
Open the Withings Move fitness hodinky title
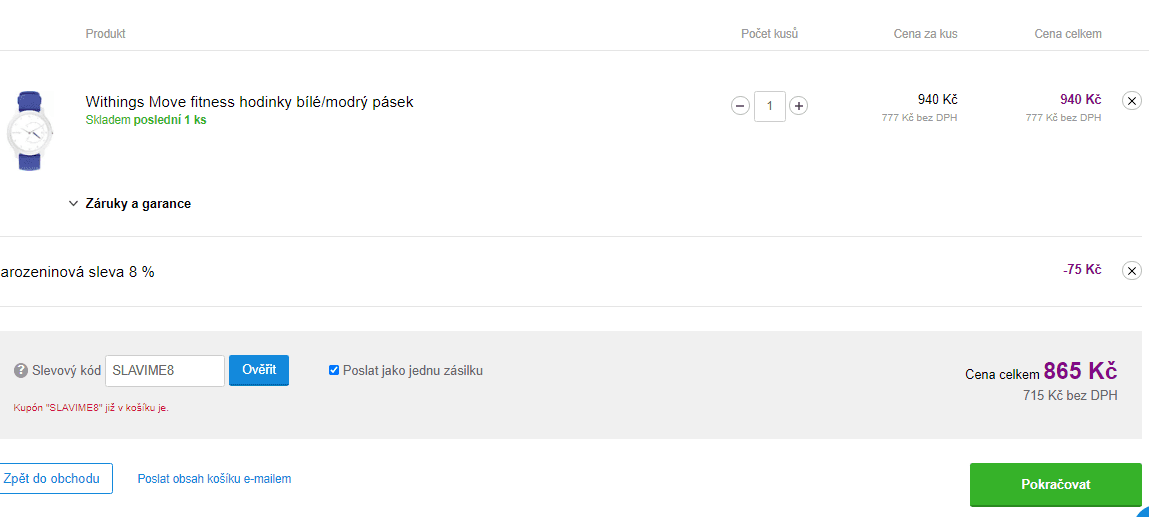tap(250, 102)
